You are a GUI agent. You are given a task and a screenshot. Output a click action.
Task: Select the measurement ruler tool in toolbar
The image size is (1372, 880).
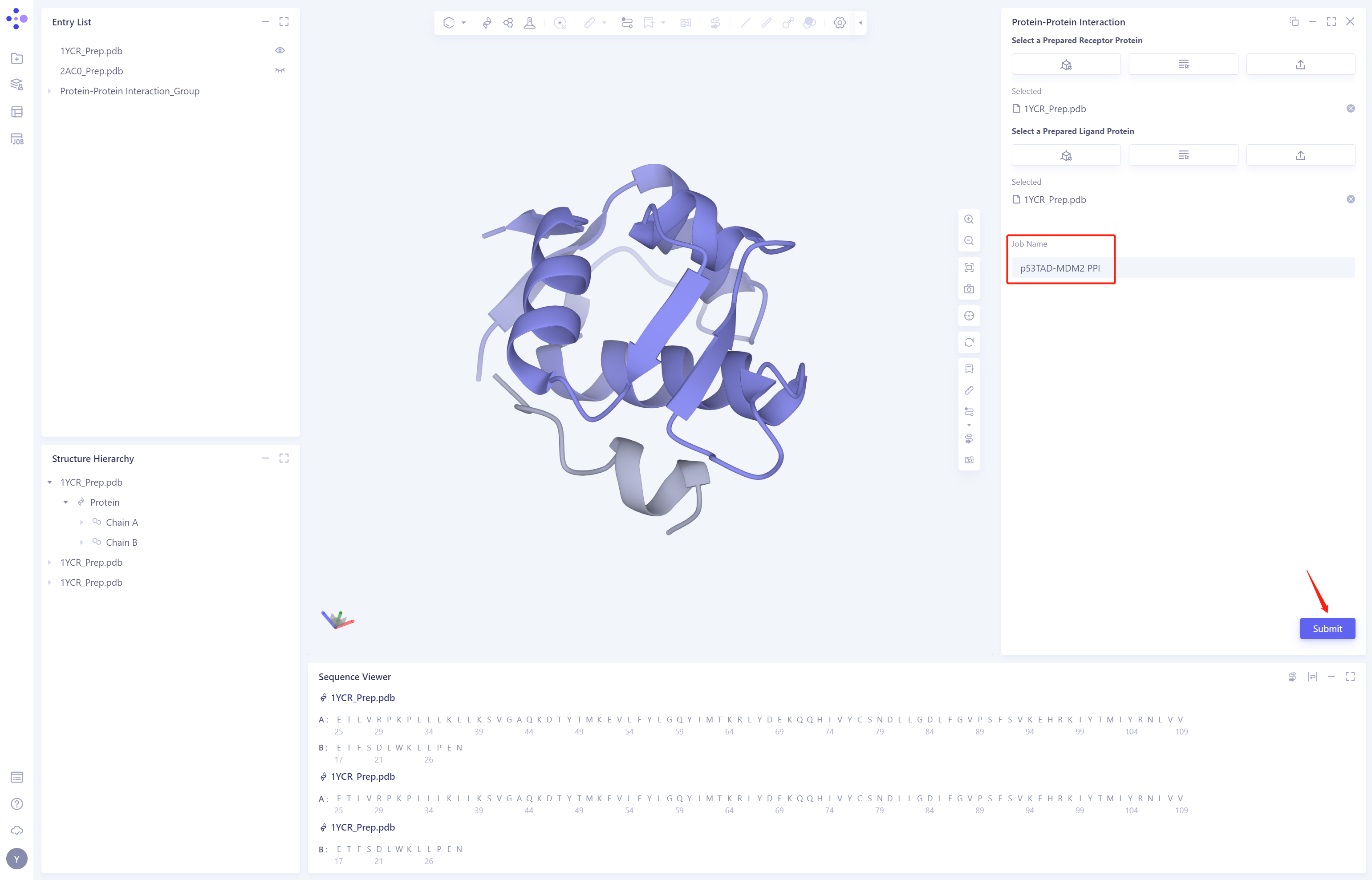click(591, 23)
